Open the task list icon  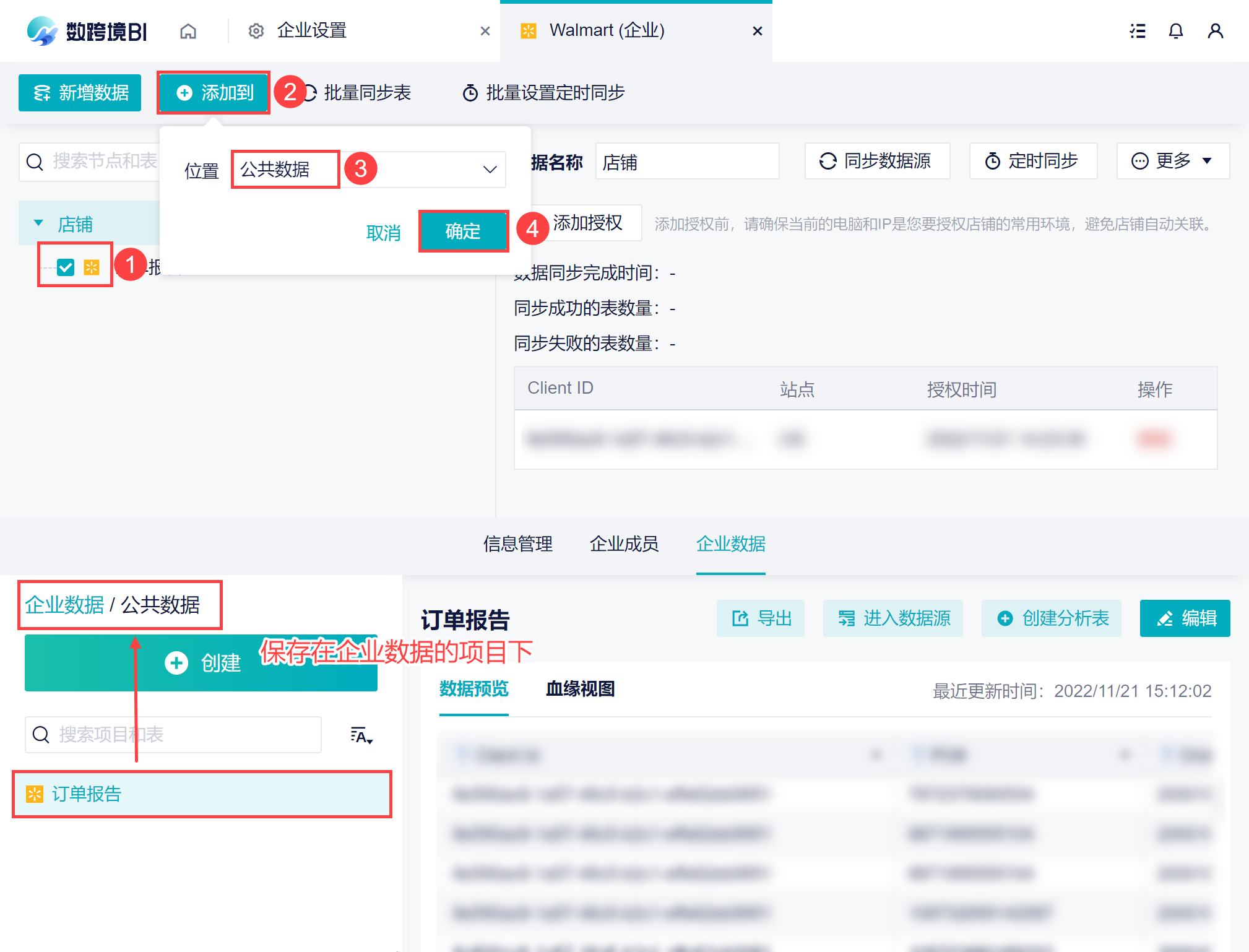pos(1137,31)
